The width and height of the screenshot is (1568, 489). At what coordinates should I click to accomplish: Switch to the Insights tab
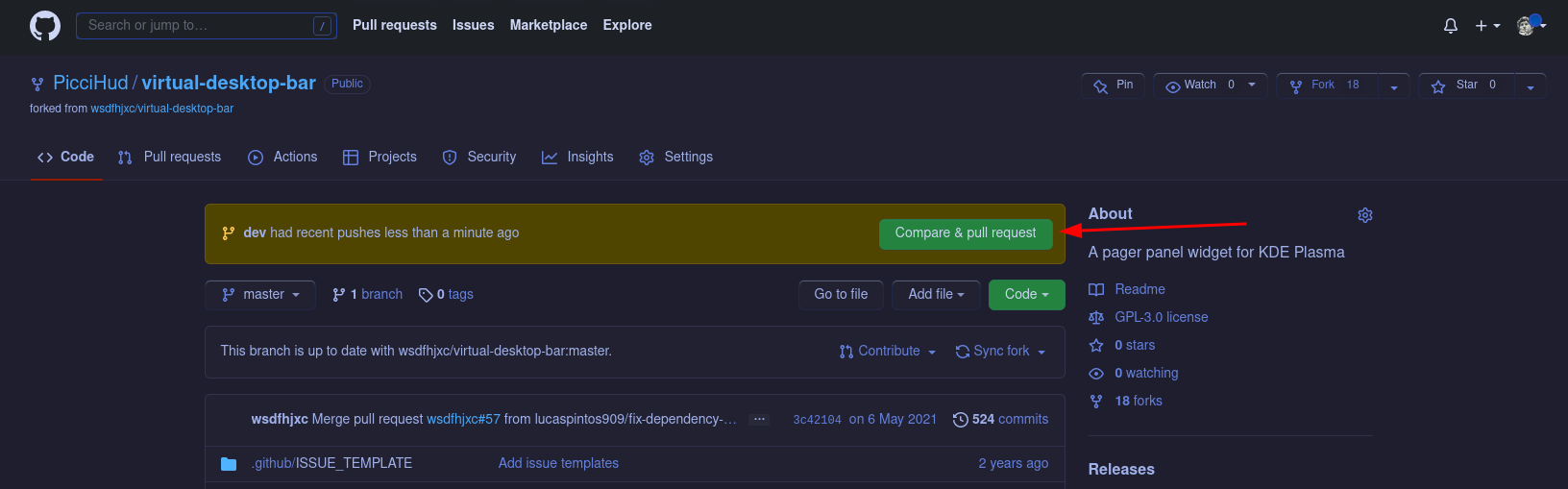coord(577,157)
